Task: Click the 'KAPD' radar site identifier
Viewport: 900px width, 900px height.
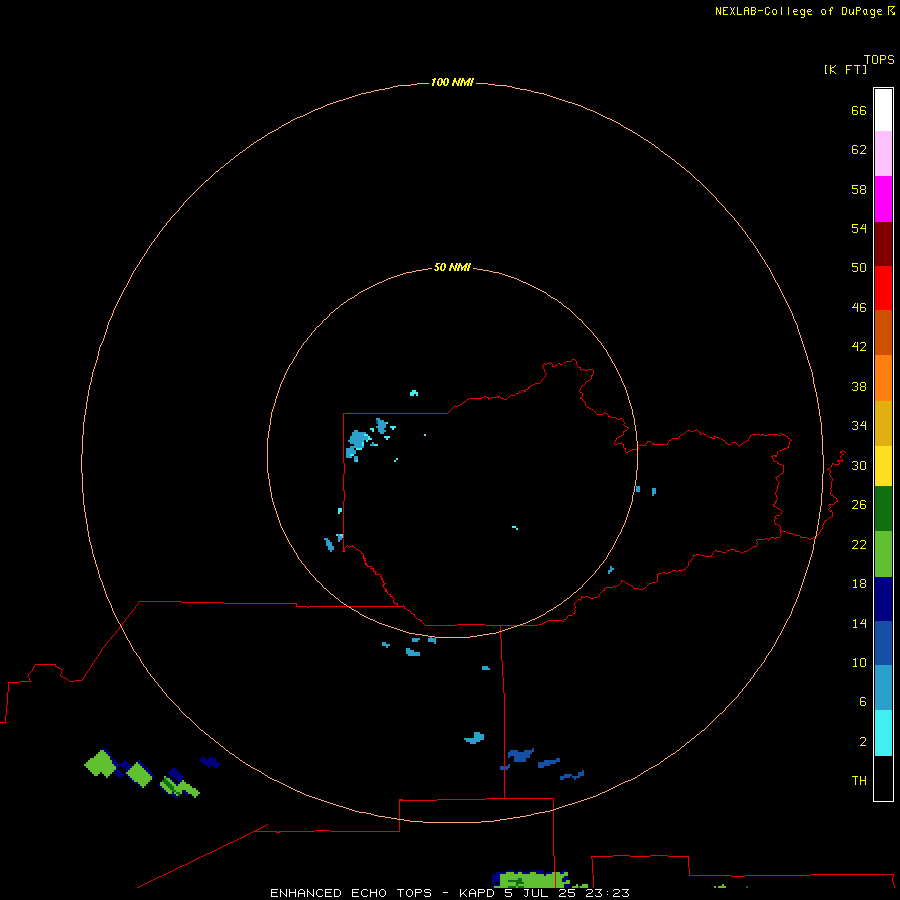Action: point(476,893)
